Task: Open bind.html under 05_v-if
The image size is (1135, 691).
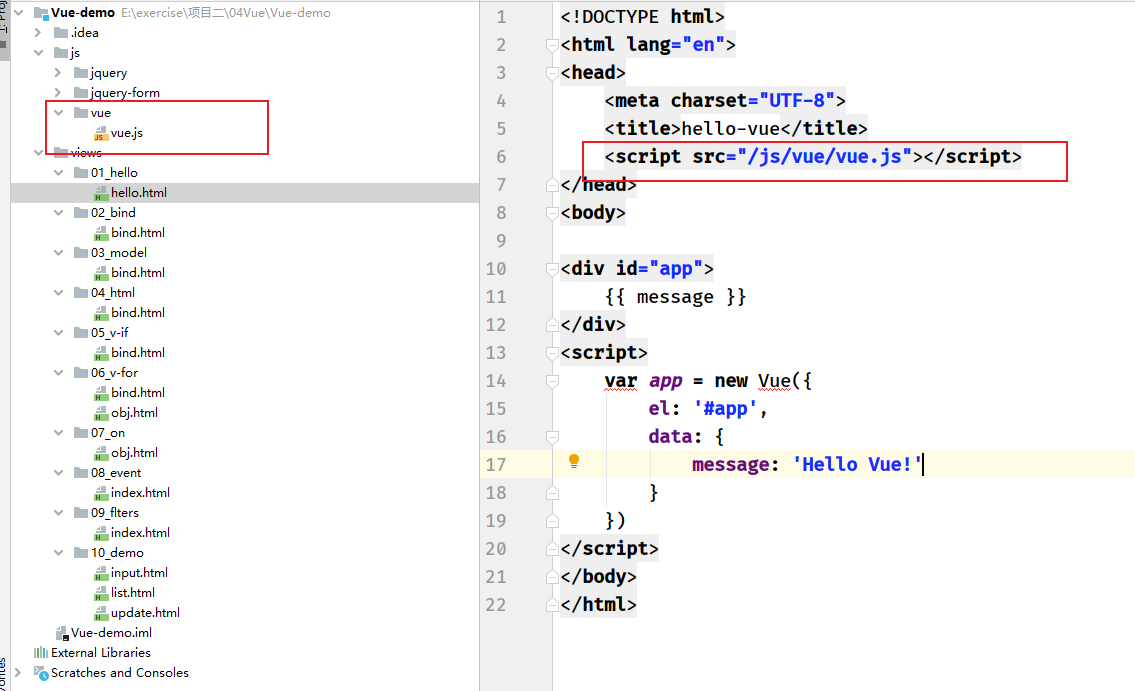Action: click(x=138, y=352)
